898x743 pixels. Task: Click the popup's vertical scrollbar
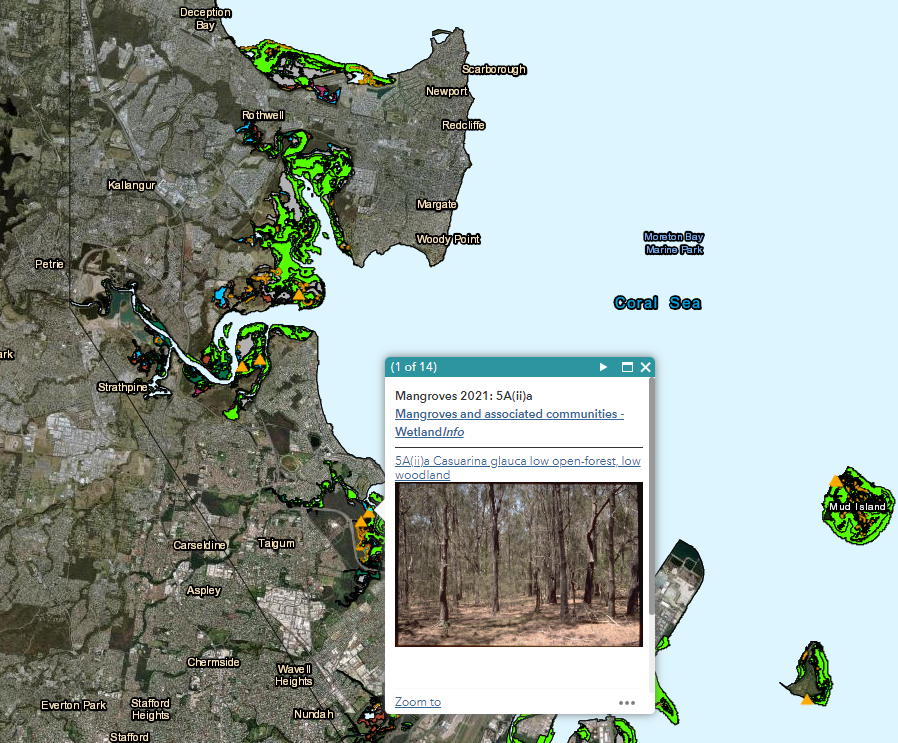(x=652, y=500)
